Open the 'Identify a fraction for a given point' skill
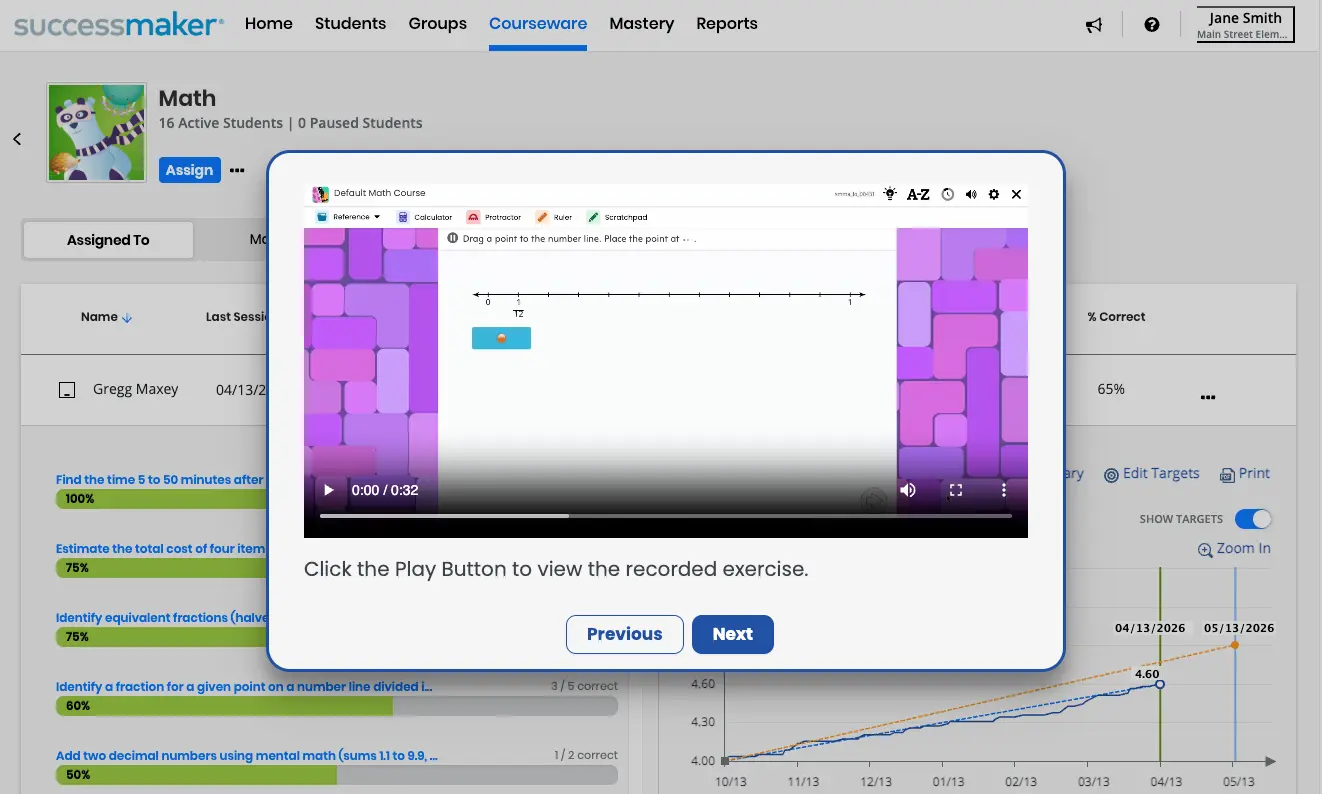The height and width of the screenshot is (794, 1322). (245, 687)
